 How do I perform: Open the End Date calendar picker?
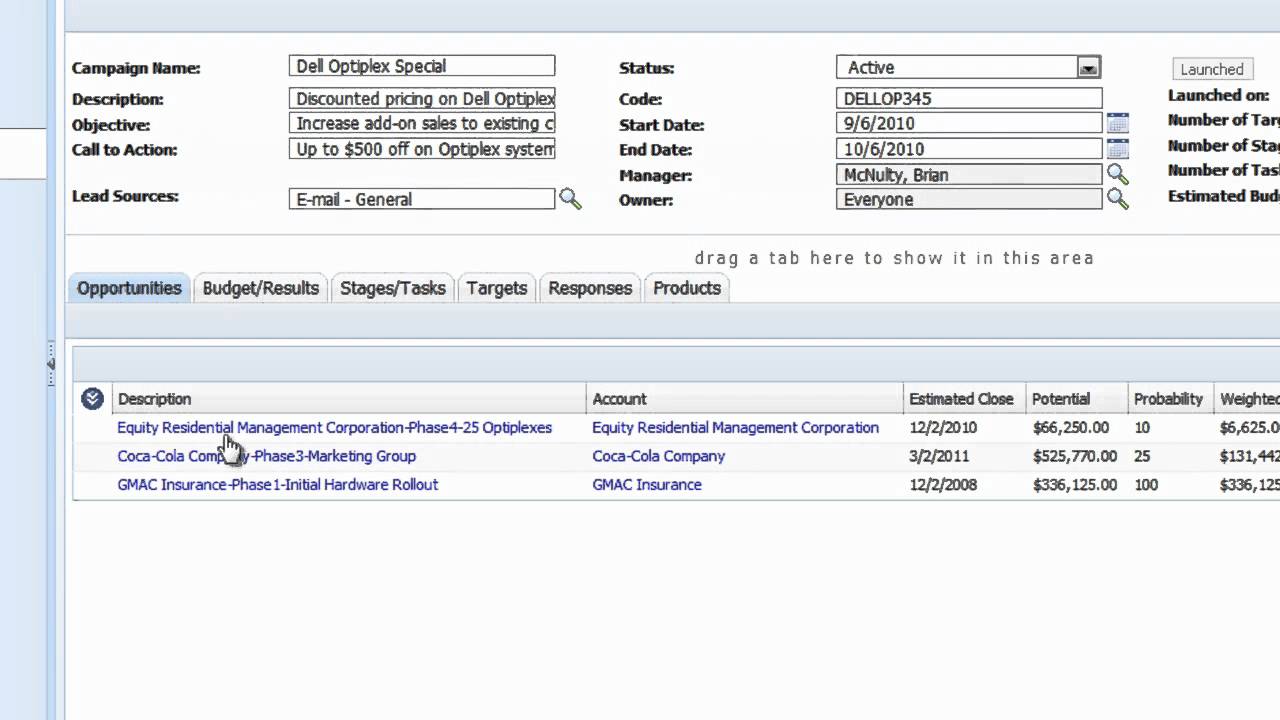pos(1117,149)
